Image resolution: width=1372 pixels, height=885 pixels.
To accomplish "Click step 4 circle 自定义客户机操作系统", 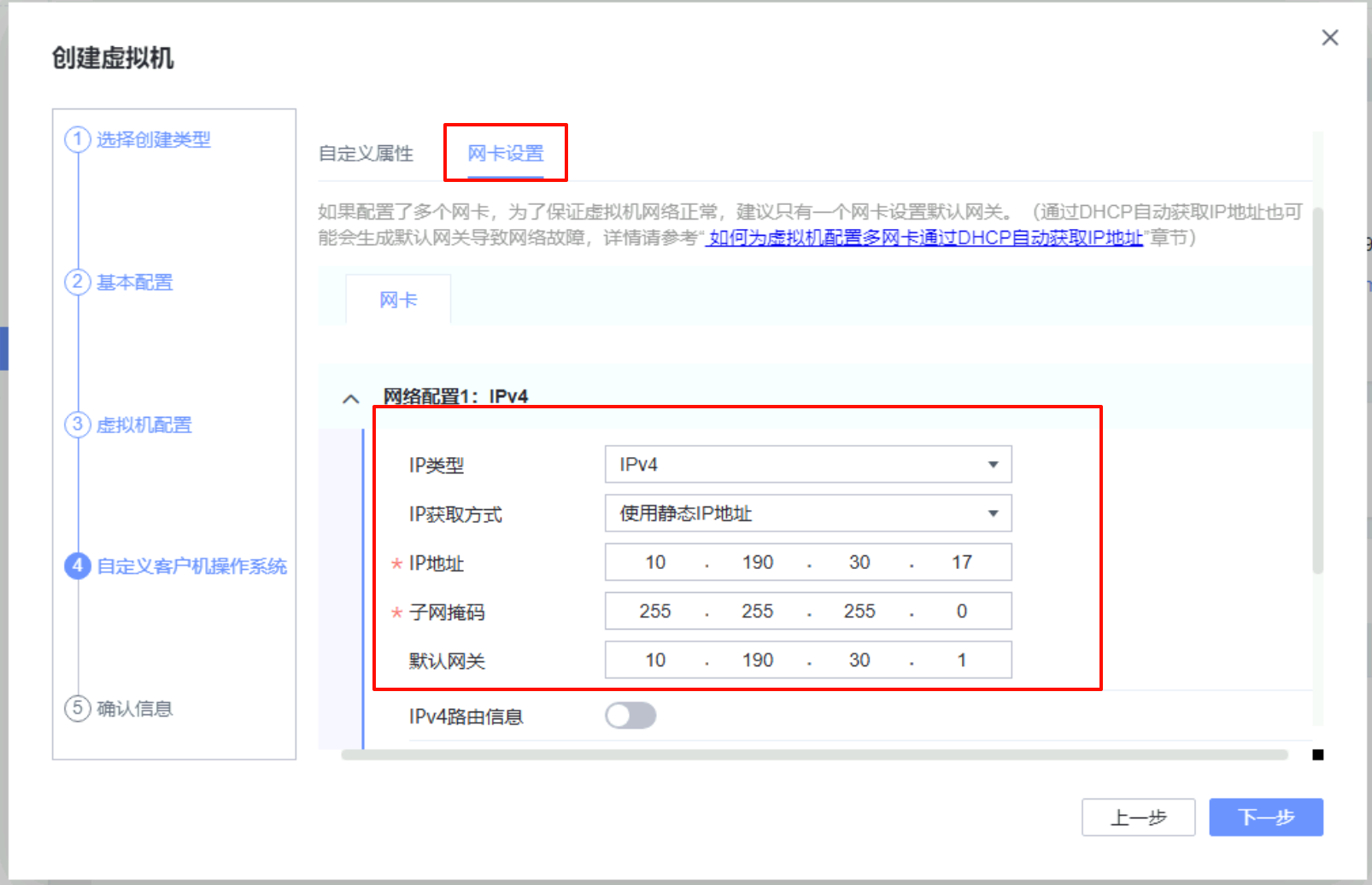I will tap(78, 566).
